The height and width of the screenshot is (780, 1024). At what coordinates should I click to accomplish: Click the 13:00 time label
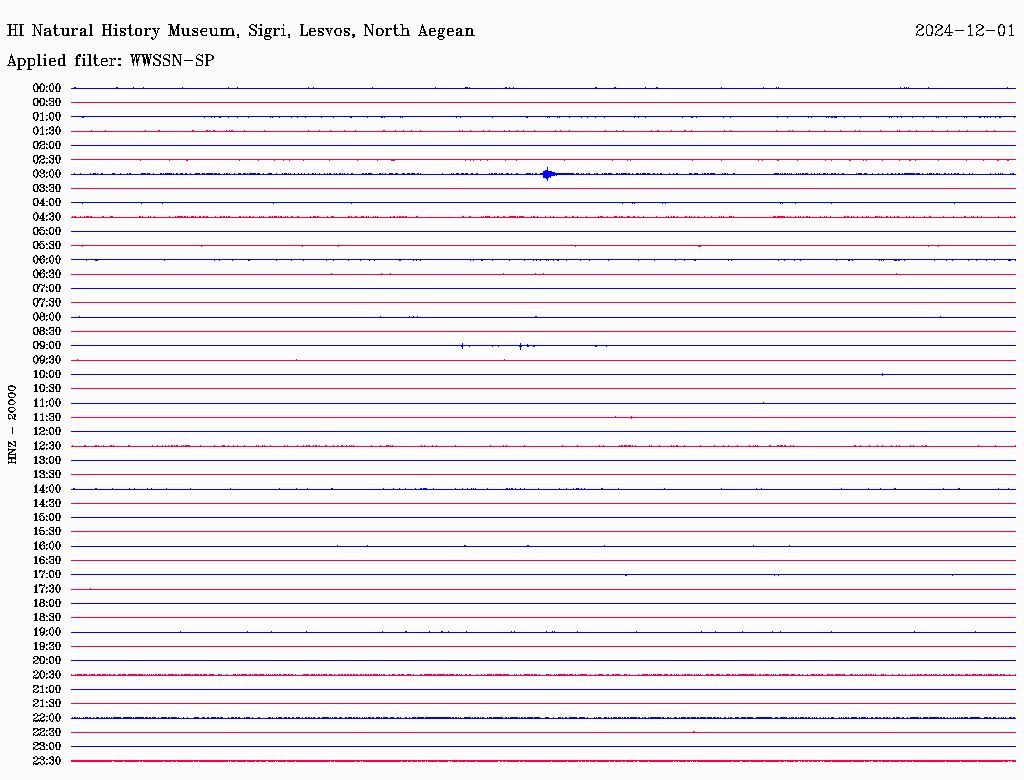tap(47, 460)
